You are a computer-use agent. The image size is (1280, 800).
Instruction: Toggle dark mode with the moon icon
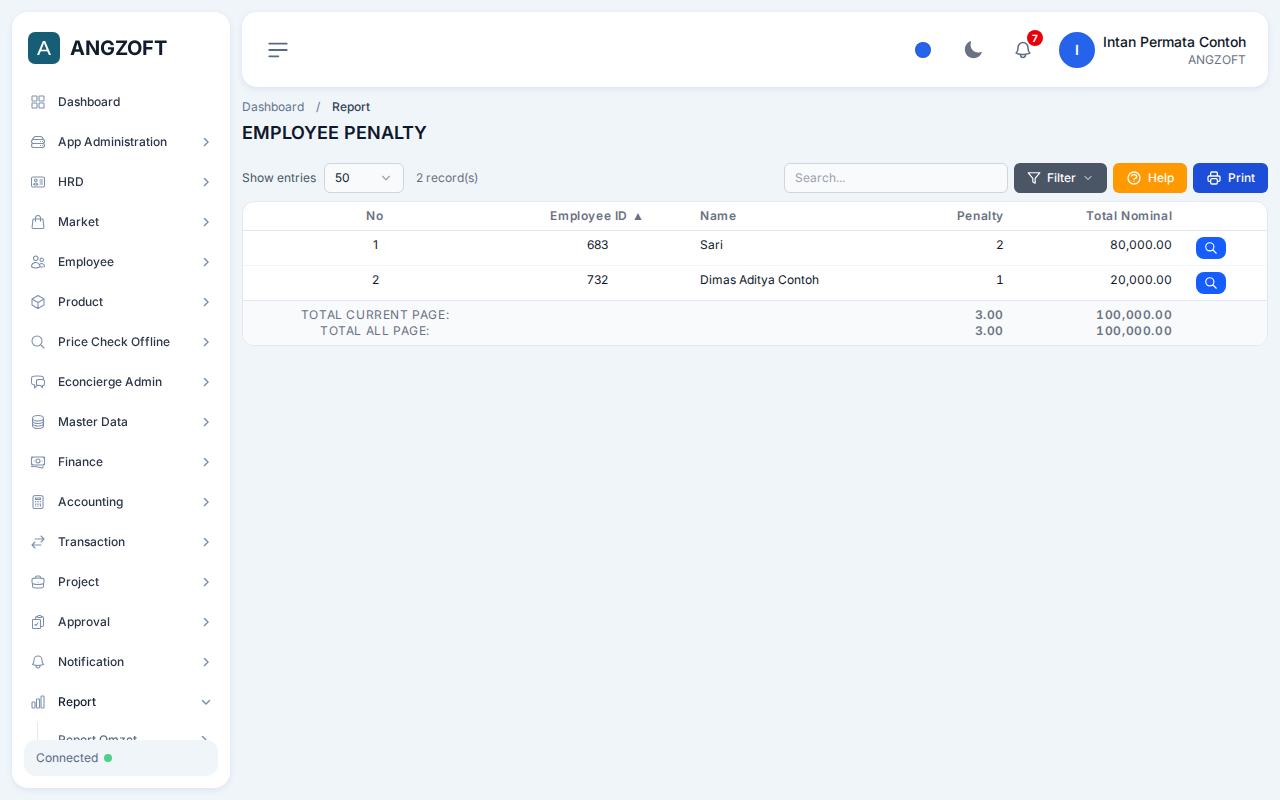pyautogui.click(x=973, y=50)
